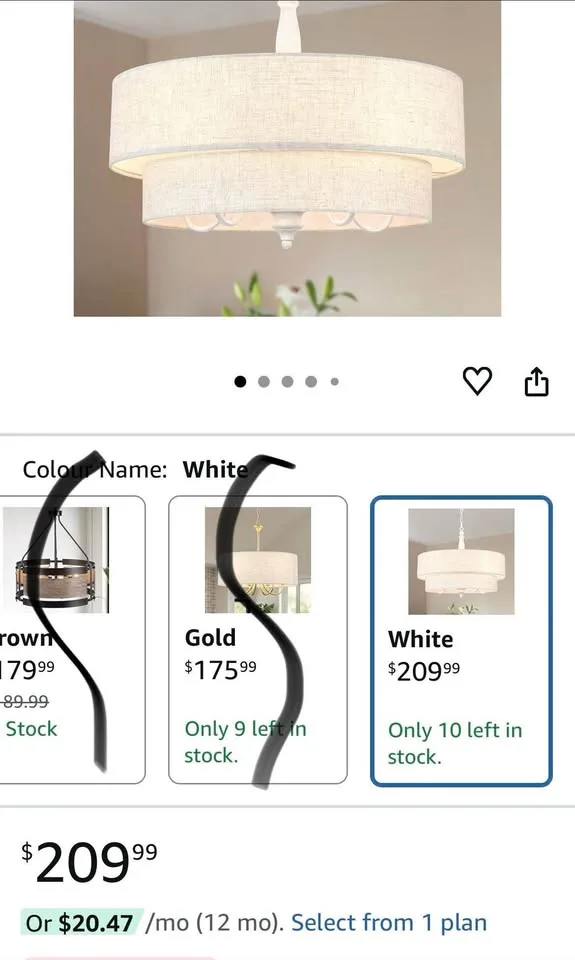The height and width of the screenshot is (960, 575).
Task: Go to the small last carousel dot
Action: [334, 381]
